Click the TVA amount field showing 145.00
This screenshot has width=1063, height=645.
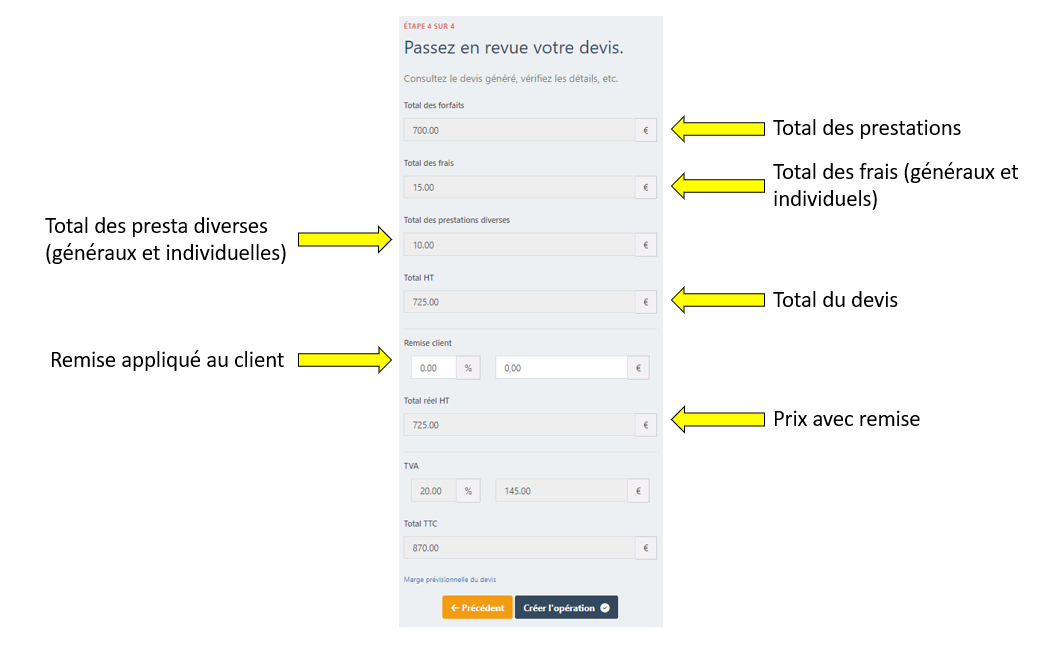coord(560,491)
